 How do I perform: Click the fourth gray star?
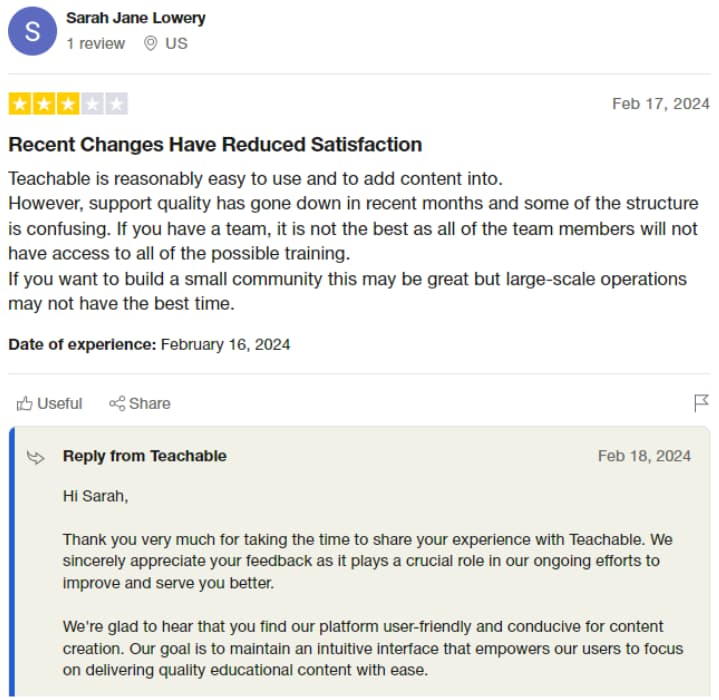point(92,104)
